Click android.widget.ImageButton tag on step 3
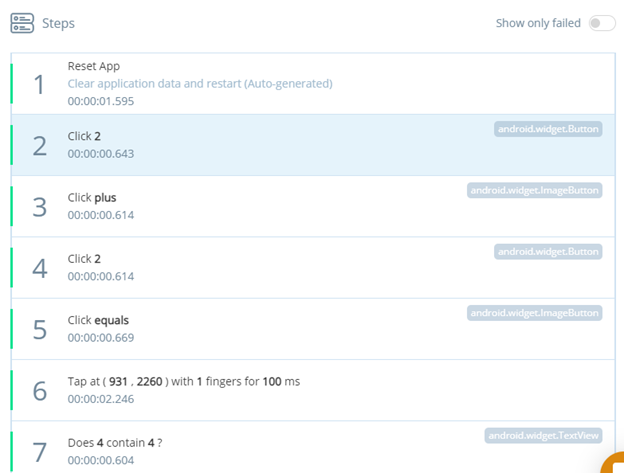This screenshot has width=624, height=473. (x=535, y=190)
